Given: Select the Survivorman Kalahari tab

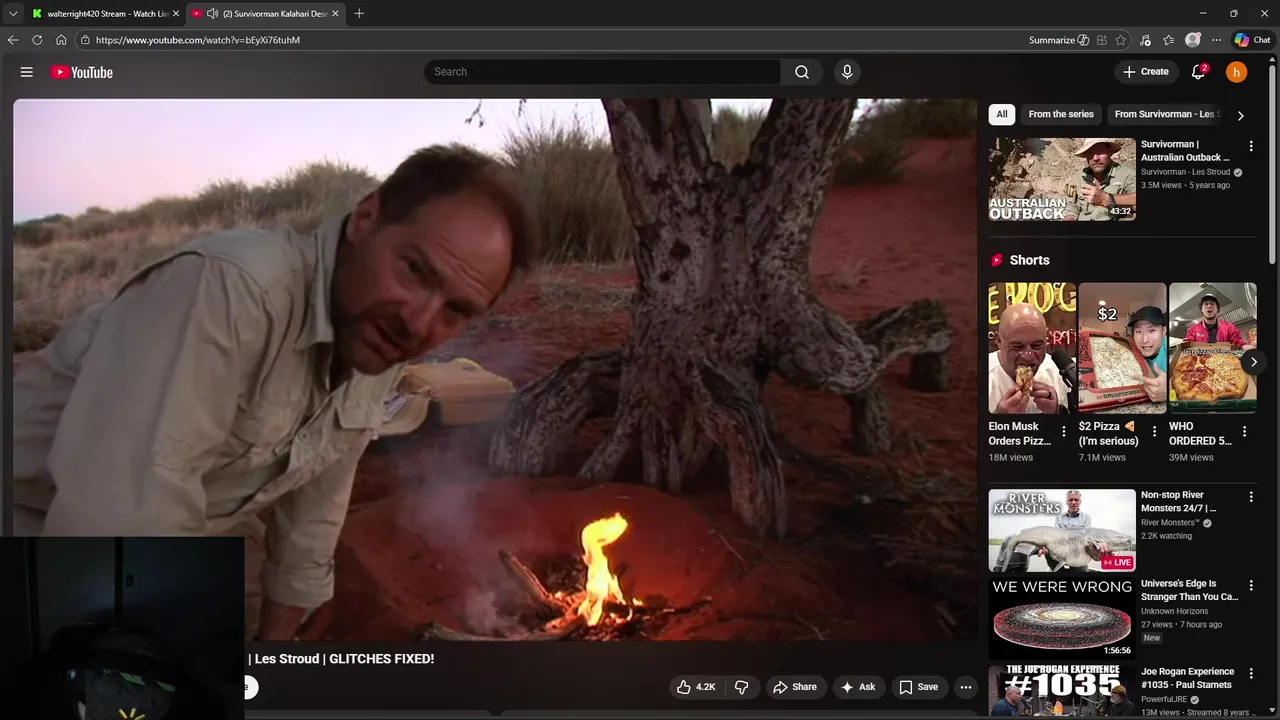Looking at the screenshot, I should [x=265, y=13].
